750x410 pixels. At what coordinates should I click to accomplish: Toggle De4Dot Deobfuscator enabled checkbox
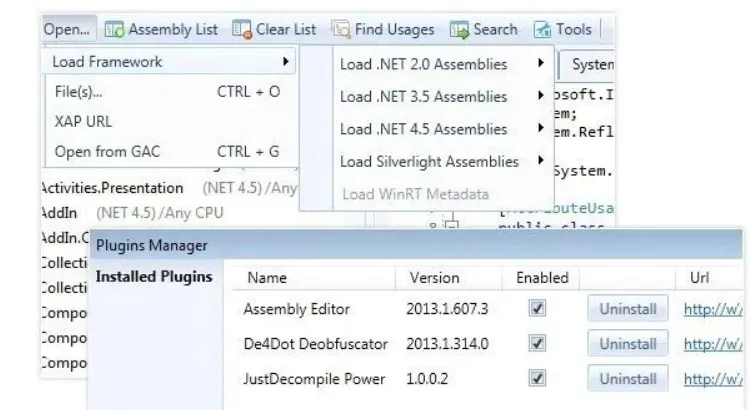[x=537, y=343]
